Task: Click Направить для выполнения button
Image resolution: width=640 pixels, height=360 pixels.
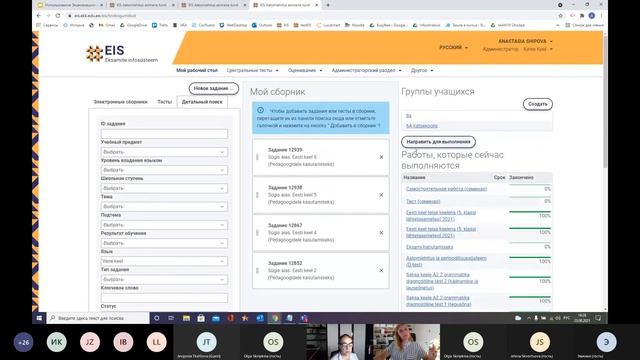Action: coord(438,142)
